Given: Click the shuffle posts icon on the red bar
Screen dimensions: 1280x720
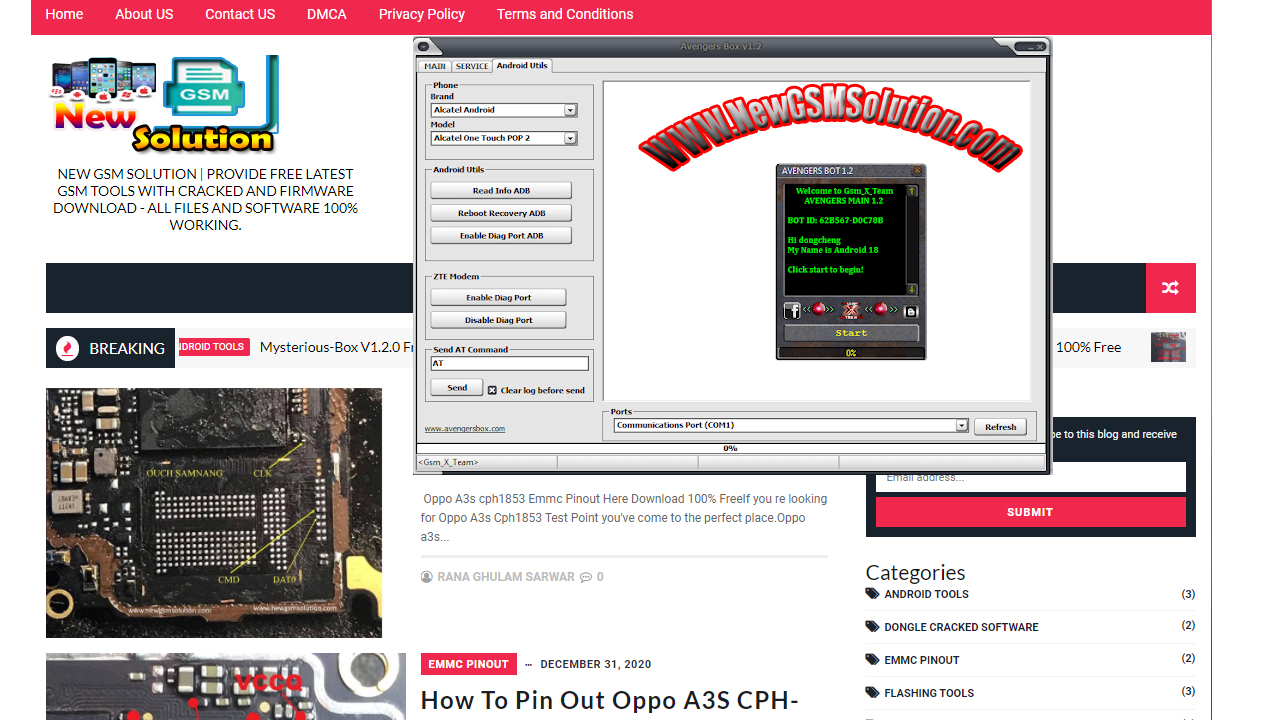Looking at the screenshot, I should pos(1170,287).
